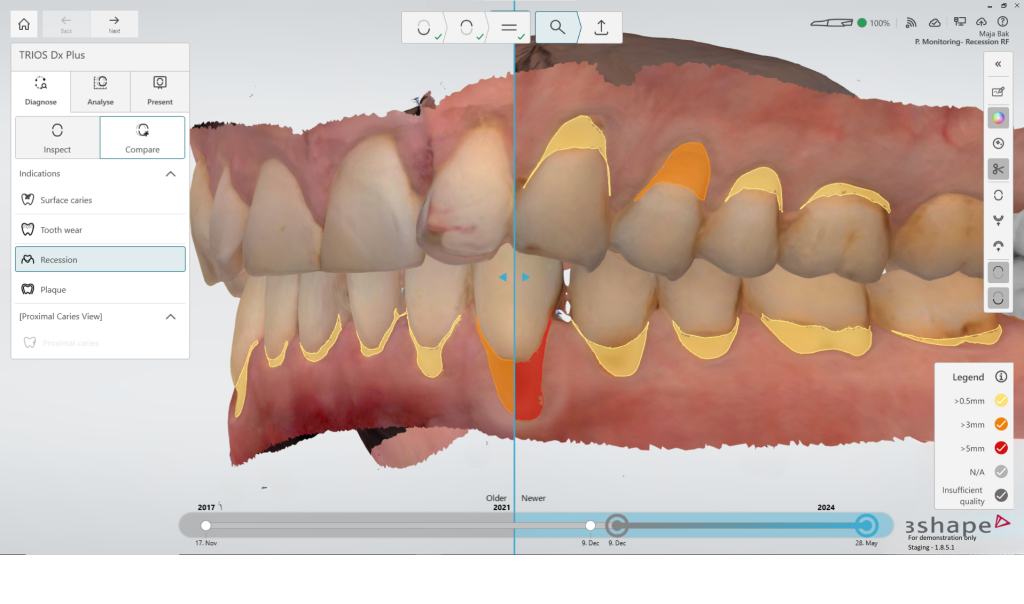Switch to the Present tab
The width and height of the screenshot is (1024, 604).
point(160,92)
